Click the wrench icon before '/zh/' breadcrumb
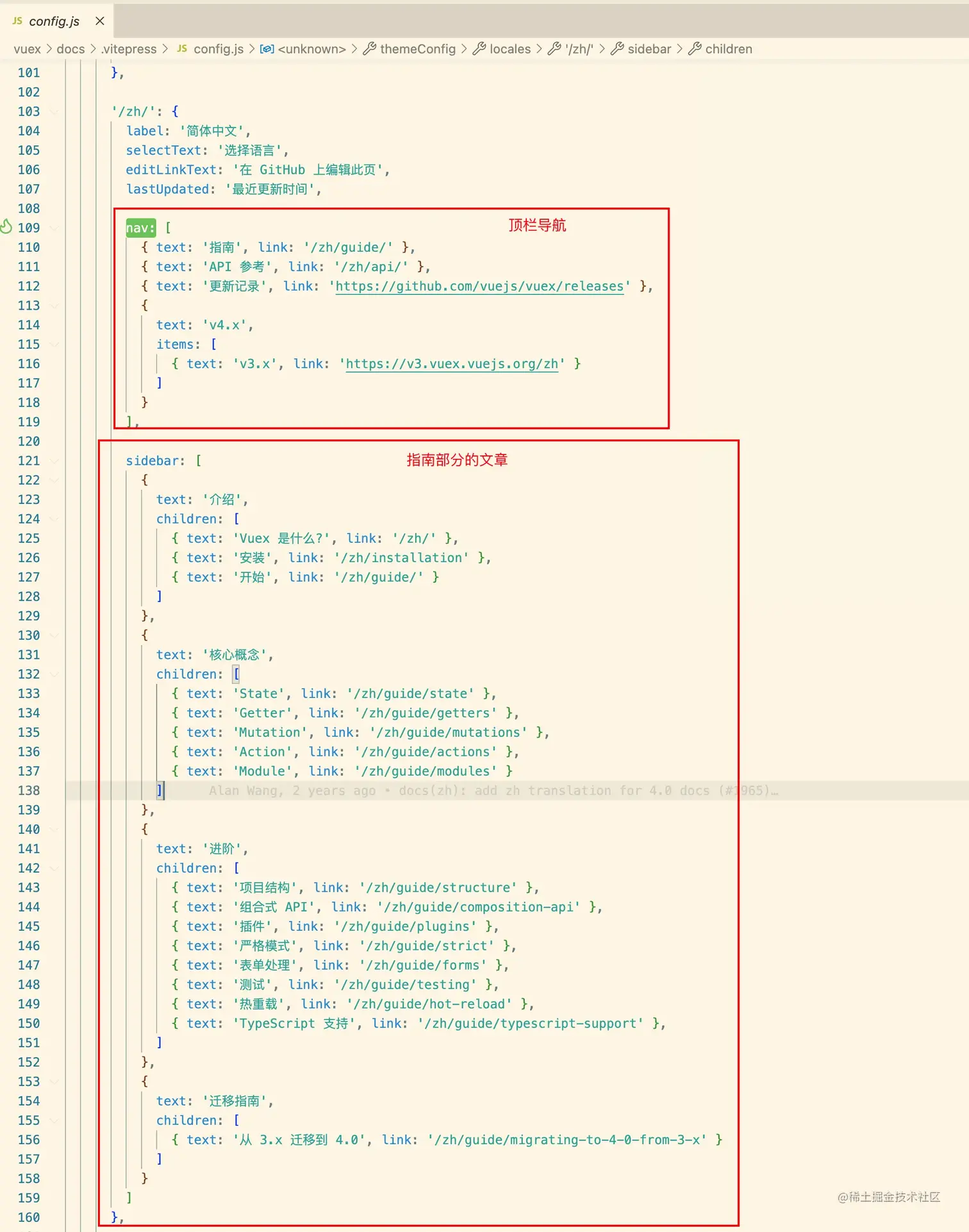This screenshot has height=1232, width=969. point(554,49)
